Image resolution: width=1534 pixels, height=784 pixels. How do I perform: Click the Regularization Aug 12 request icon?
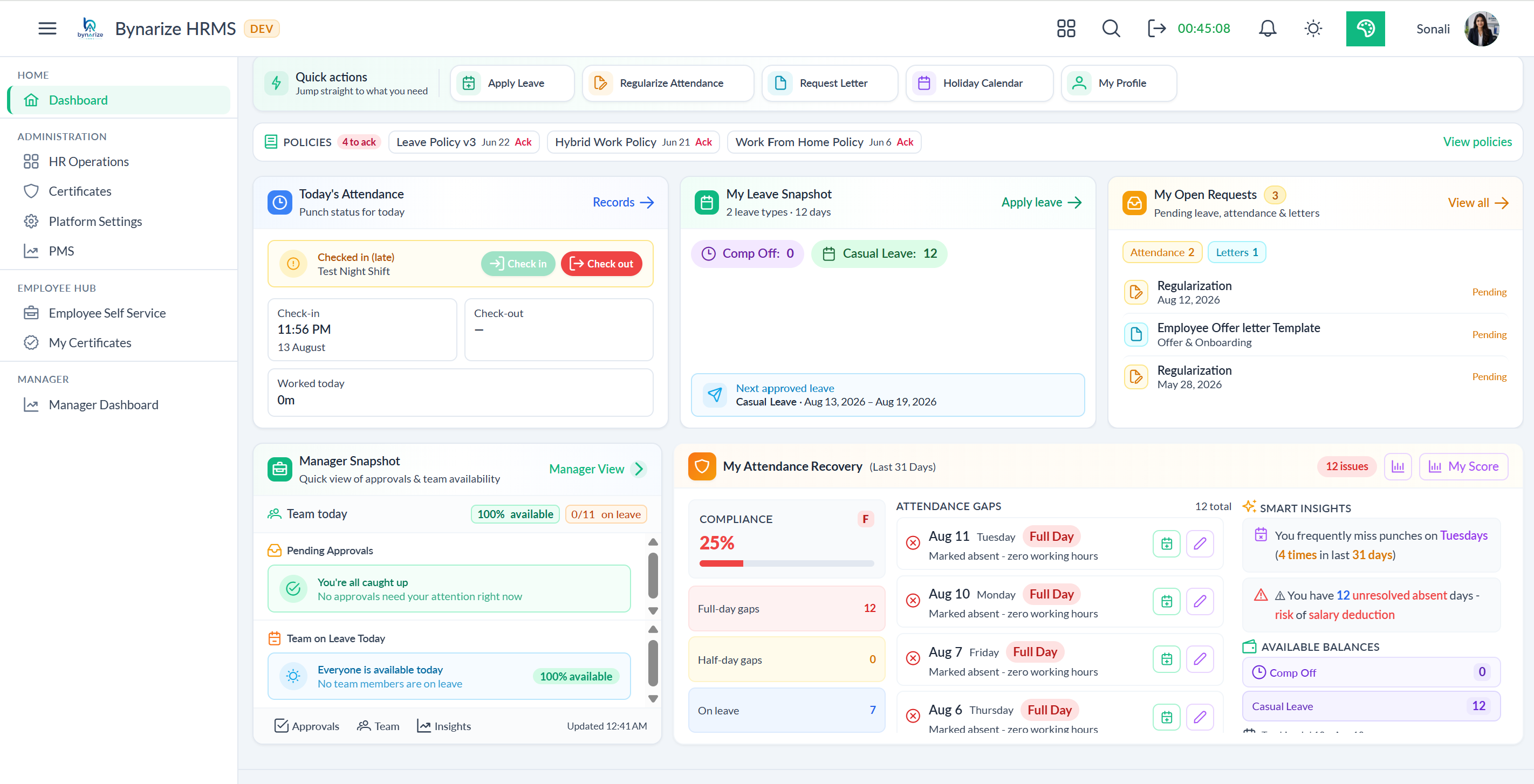pos(1135,292)
